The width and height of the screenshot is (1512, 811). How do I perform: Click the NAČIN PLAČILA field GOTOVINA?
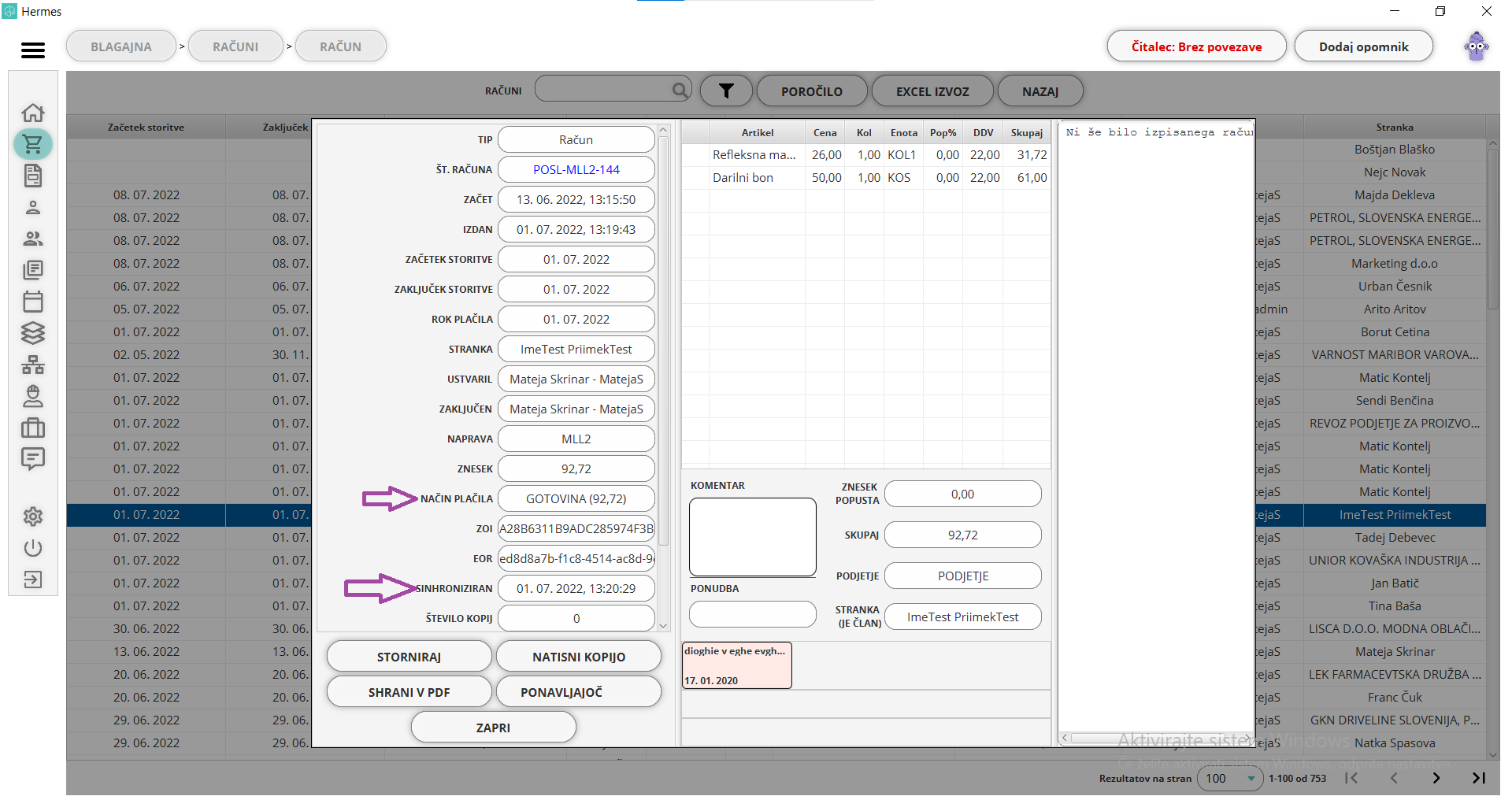point(576,498)
